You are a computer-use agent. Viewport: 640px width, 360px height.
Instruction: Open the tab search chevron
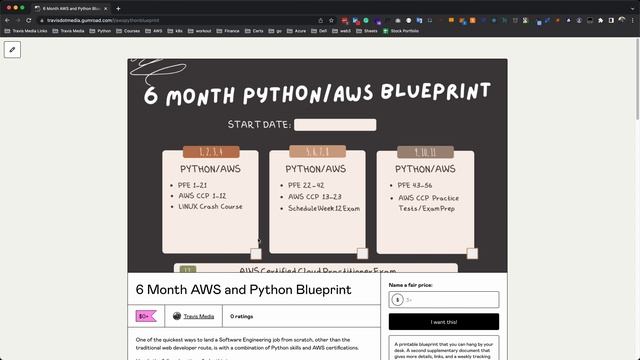tap(633, 8)
